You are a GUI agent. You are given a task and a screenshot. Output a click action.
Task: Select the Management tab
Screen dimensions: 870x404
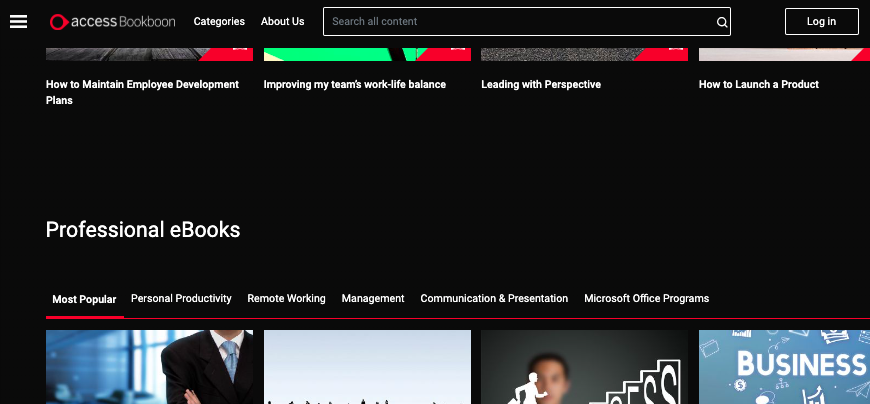pos(373,299)
